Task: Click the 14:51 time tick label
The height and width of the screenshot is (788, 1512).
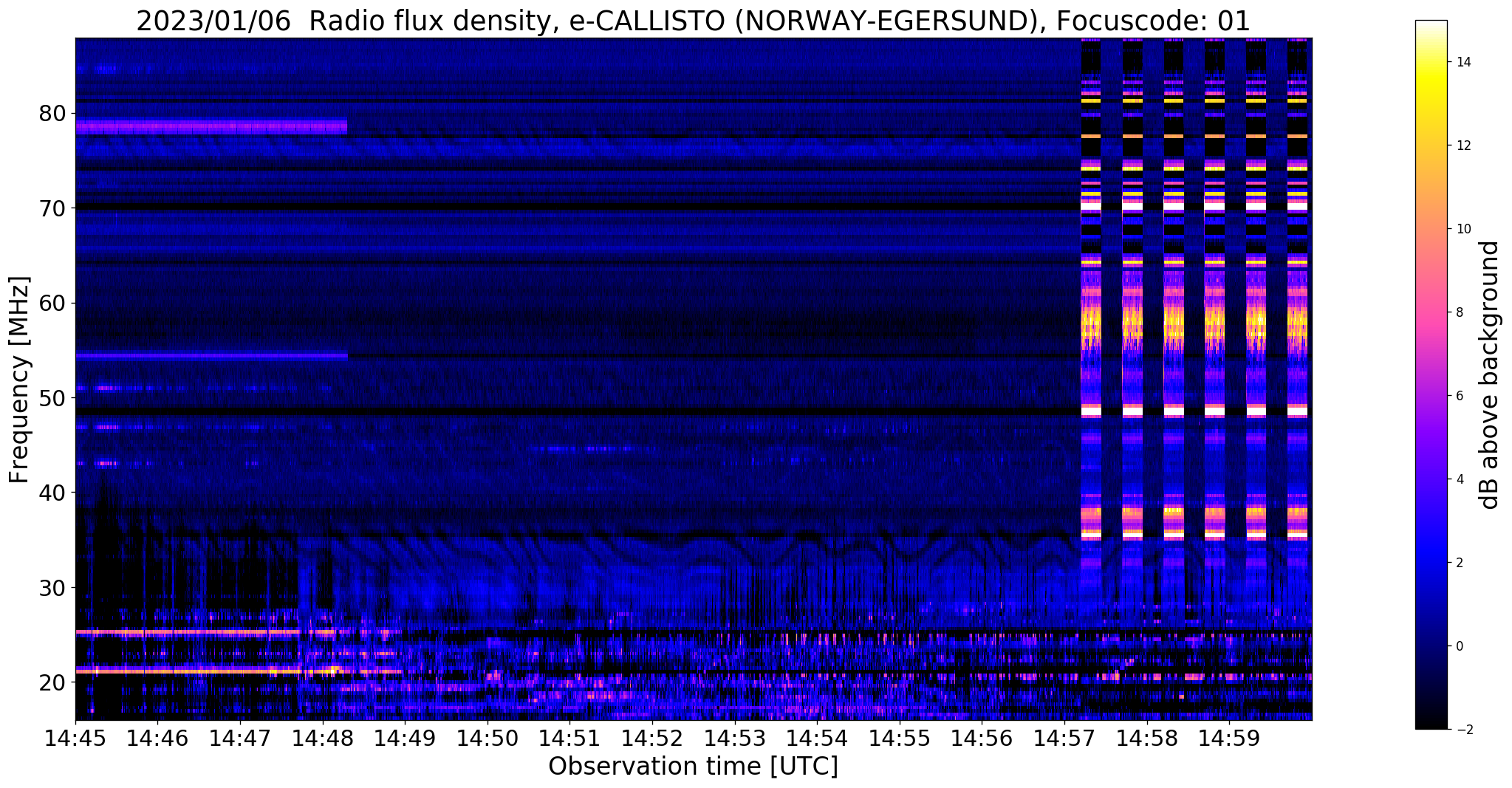Action: pyautogui.click(x=569, y=738)
